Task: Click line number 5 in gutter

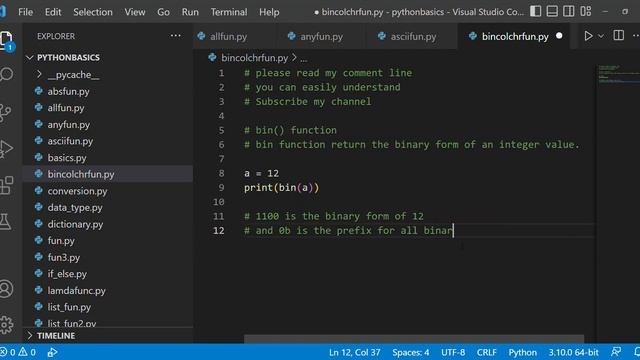Action: [221, 130]
